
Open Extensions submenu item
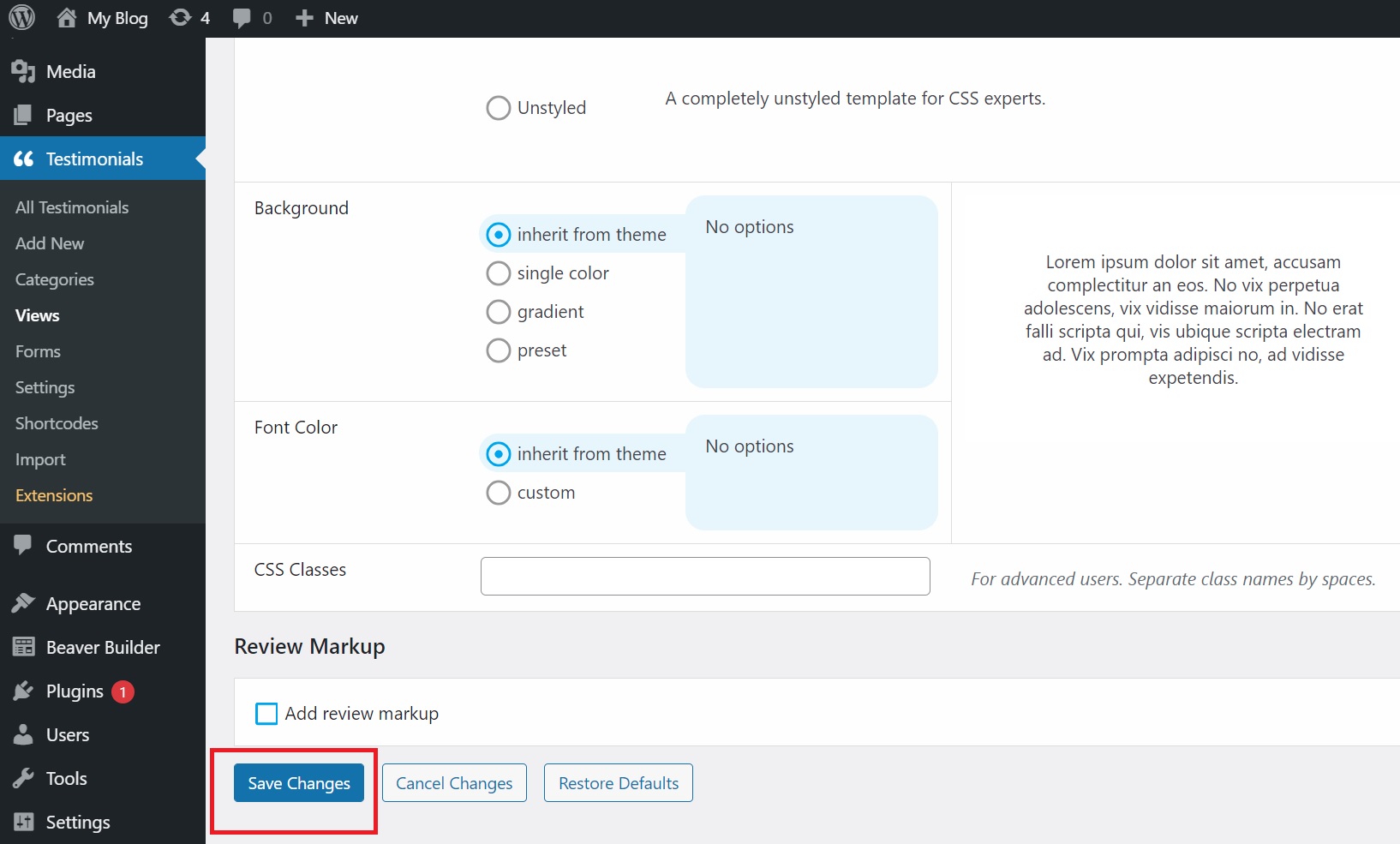(54, 495)
